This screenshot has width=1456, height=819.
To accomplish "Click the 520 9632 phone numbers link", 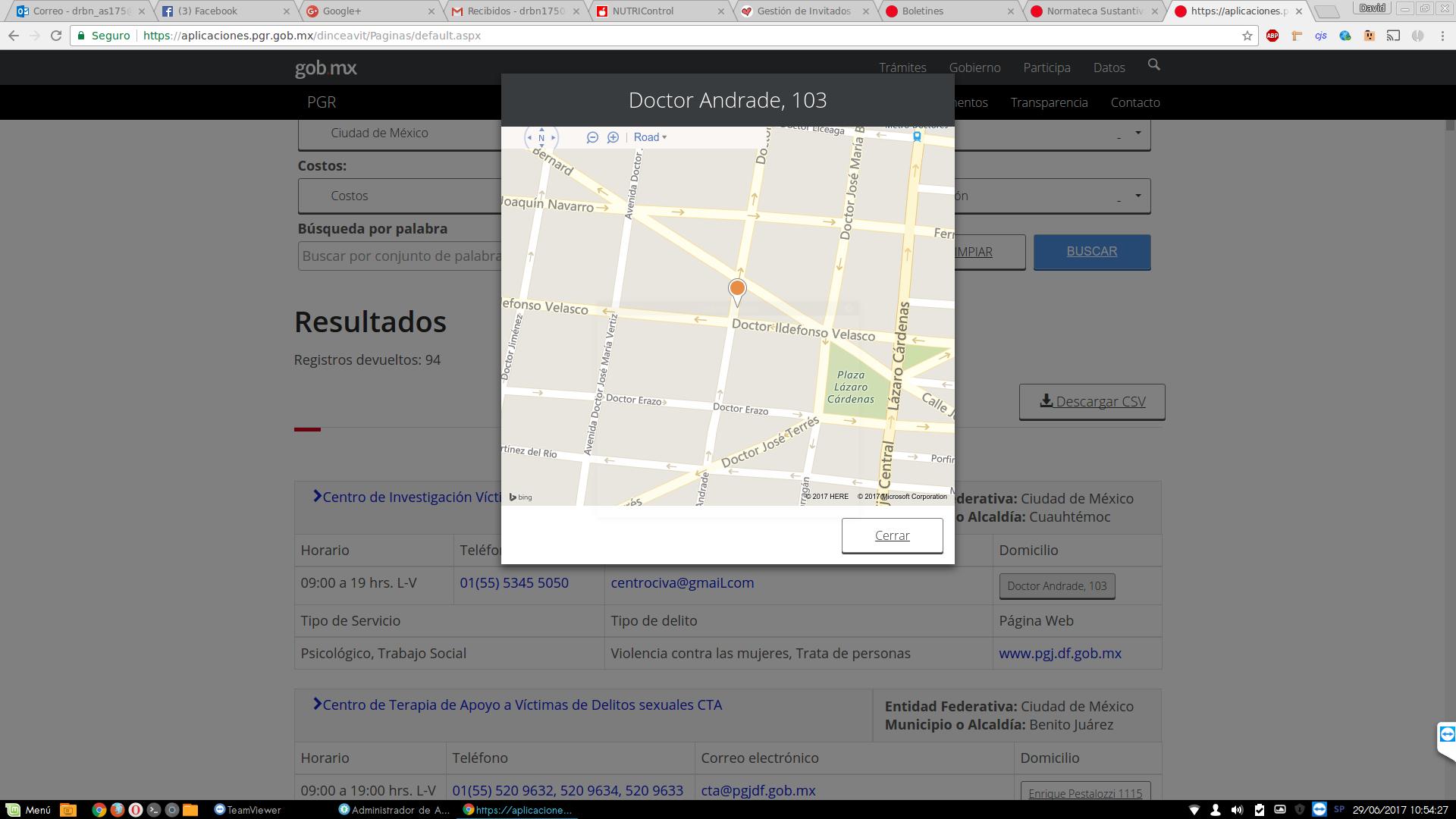I will point(568,791).
